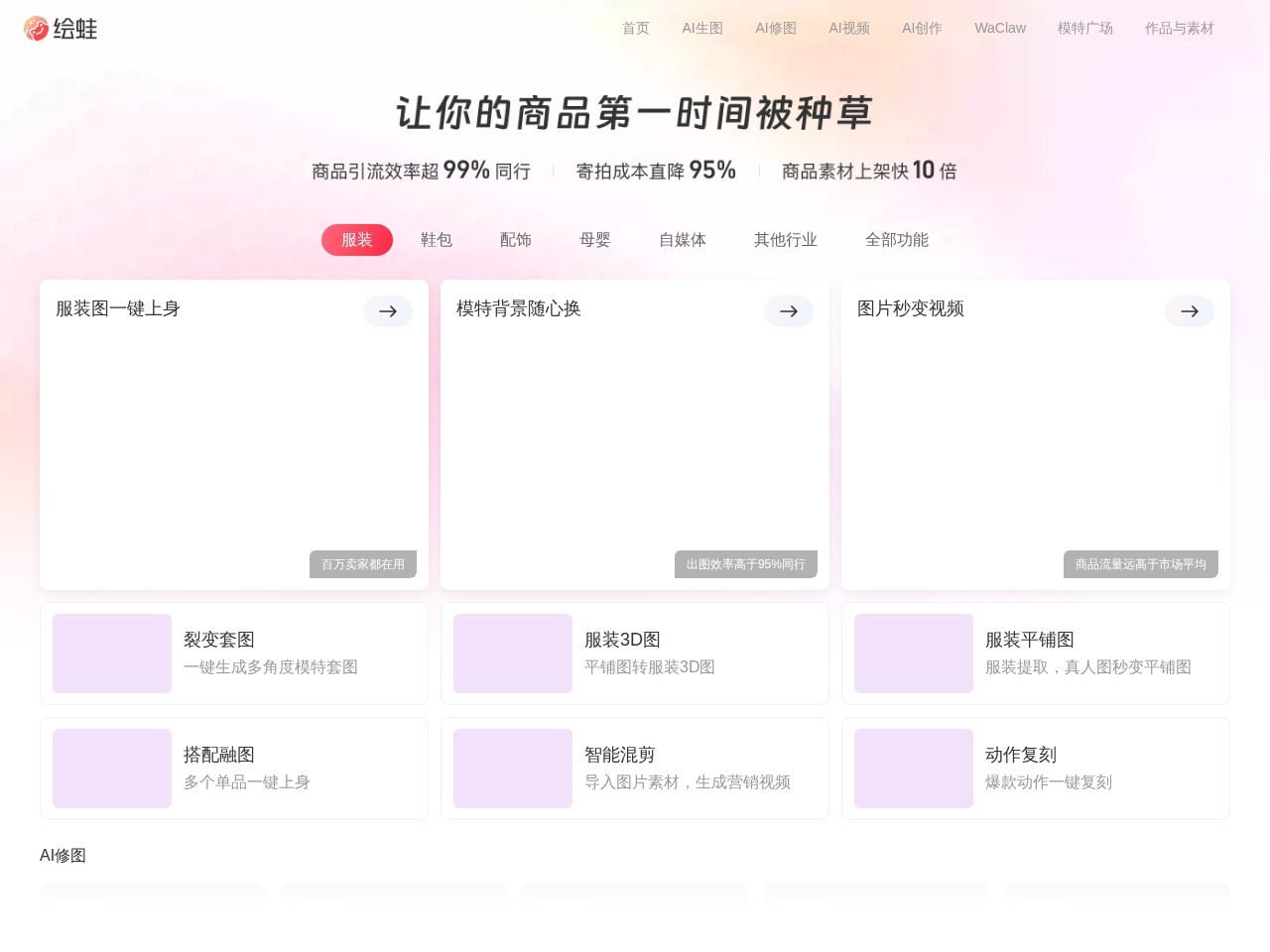Image resolution: width=1270 pixels, height=952 pixels.
Task: Open AI视频 nav menu
Action: pyautogui.click(x=849, y=28)
